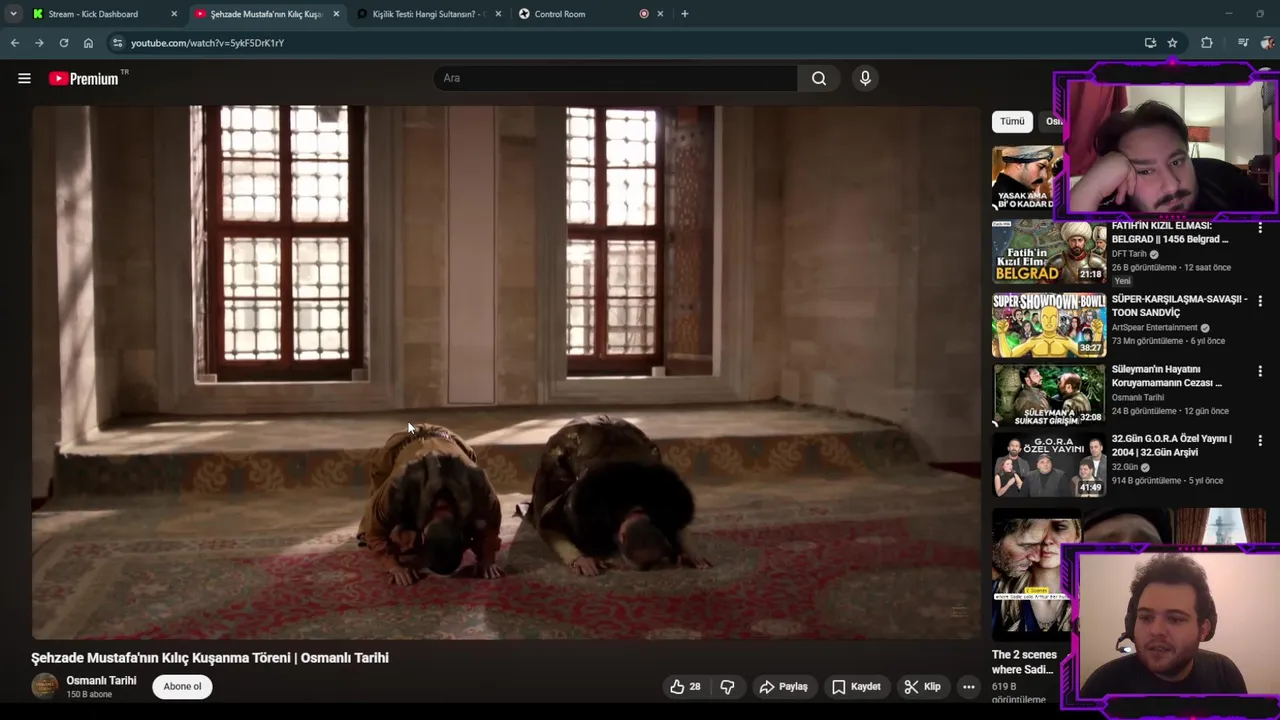Click the main video player area
Screen dimensions: 1280x720
pos(506,372)
